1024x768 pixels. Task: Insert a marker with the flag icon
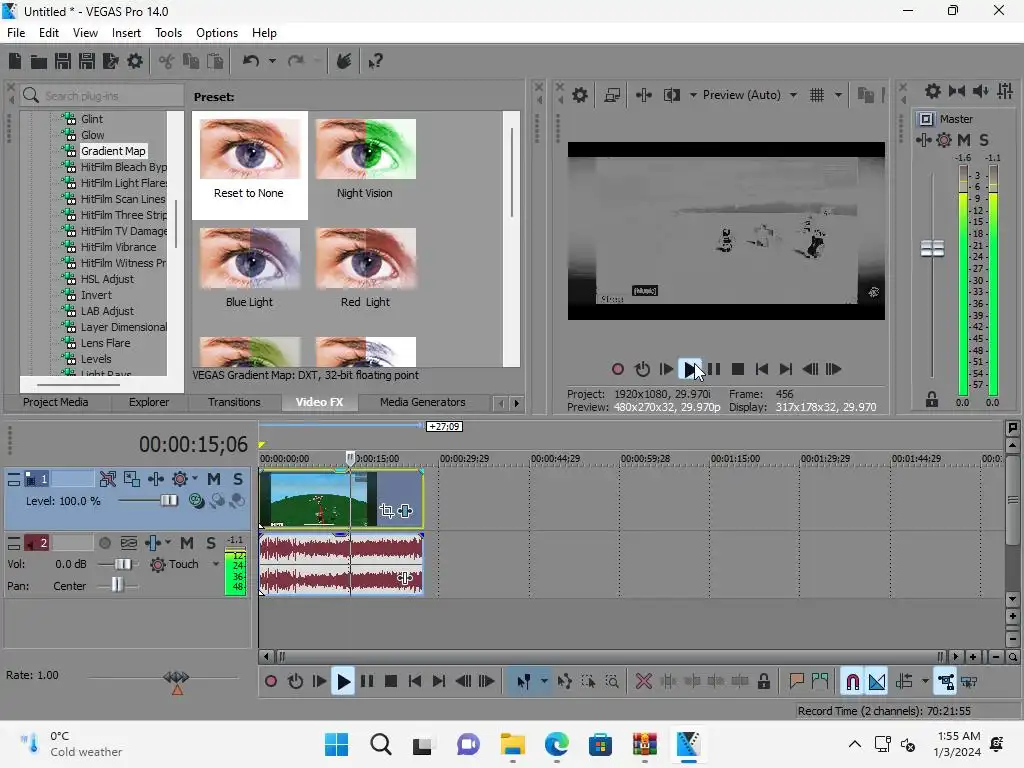click(x=796, y=682)
